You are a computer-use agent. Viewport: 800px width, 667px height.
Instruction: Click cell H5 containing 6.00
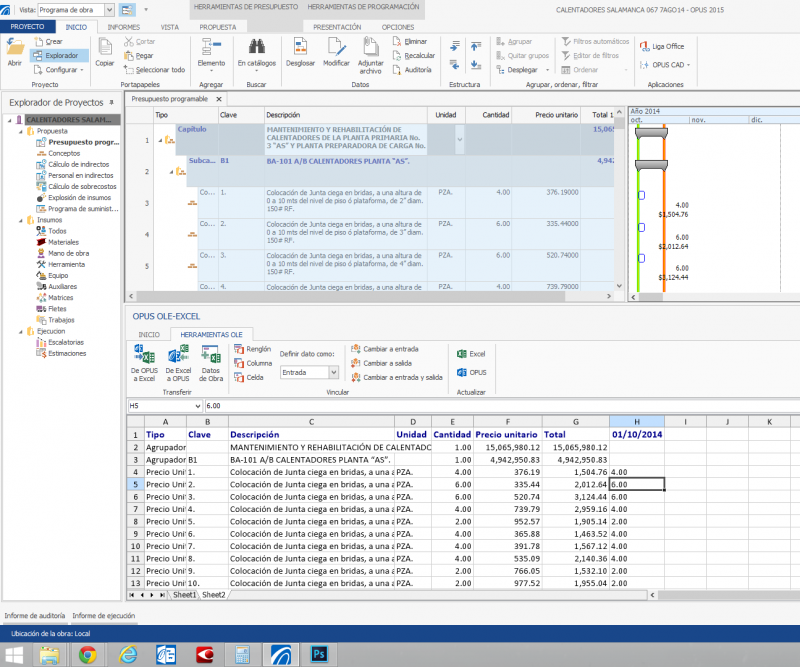(x=636, y=484)
